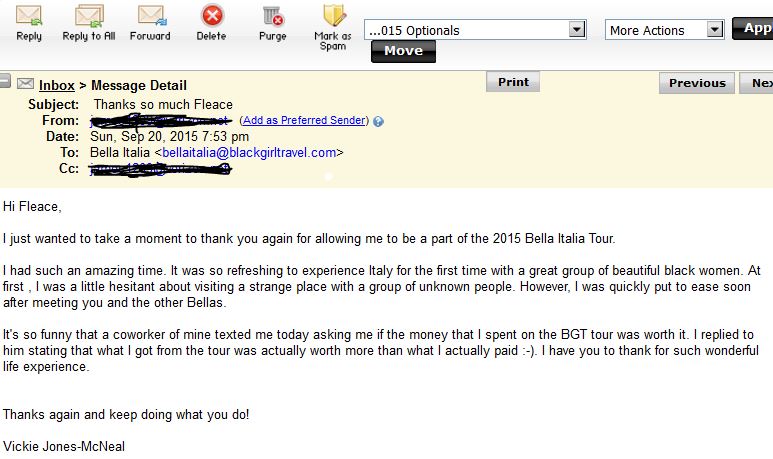The height and width of the screenshot is (459, 773).
Task: Purge messages using the trash can icon
Action: (x=273, y=16)
